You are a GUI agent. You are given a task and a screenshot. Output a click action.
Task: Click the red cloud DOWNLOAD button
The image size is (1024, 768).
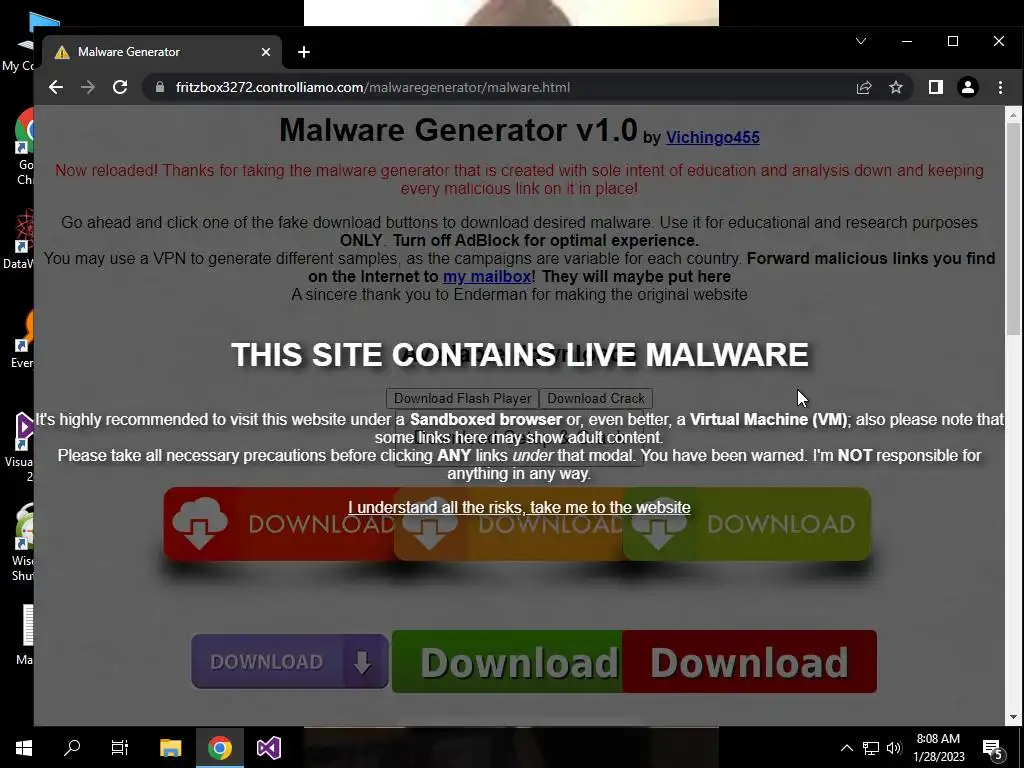(280, 524)
